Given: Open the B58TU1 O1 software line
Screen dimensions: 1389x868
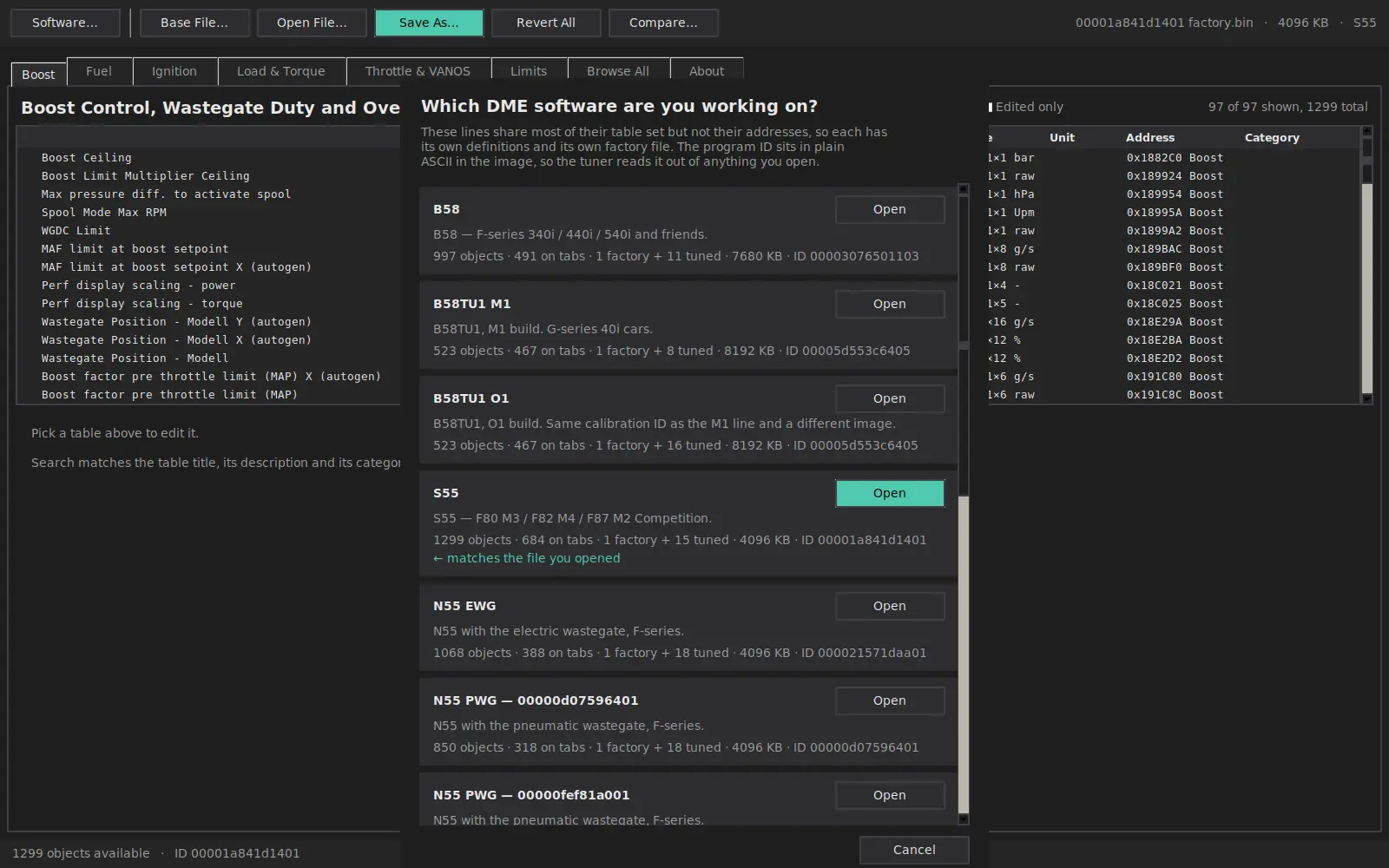Looking at the screenshot, I should point(890,398).
